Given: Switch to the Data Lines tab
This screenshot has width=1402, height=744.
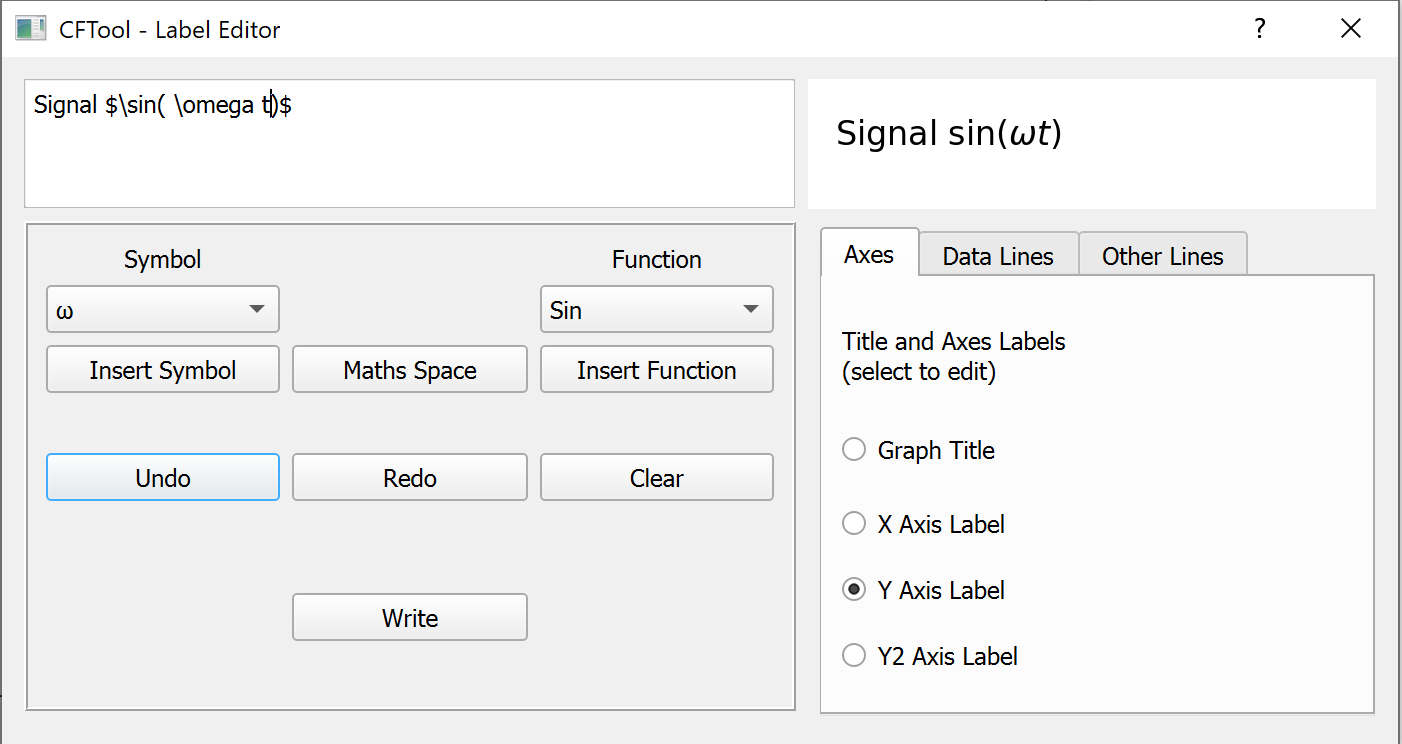Looking at the screenshot, I should (x=998, y=256).
